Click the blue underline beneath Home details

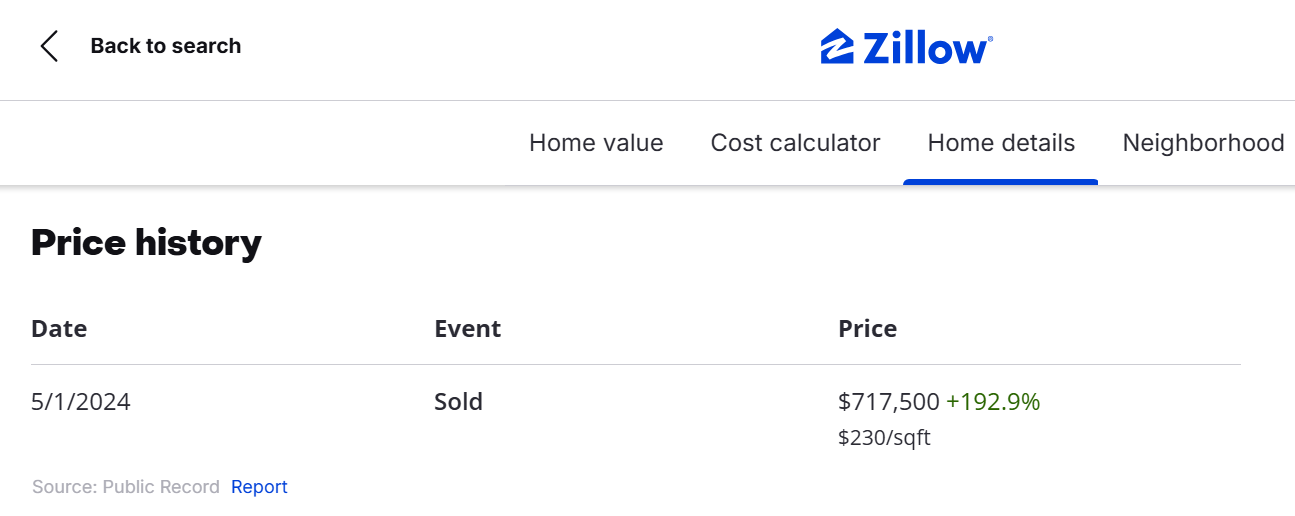click(x=1000, y=182)
